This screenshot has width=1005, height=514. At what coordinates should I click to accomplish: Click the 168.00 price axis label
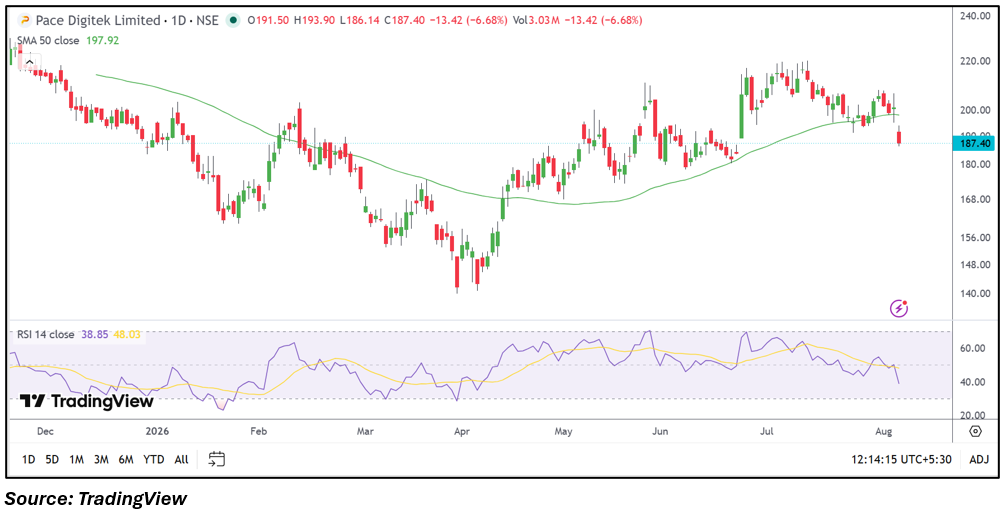976,200
